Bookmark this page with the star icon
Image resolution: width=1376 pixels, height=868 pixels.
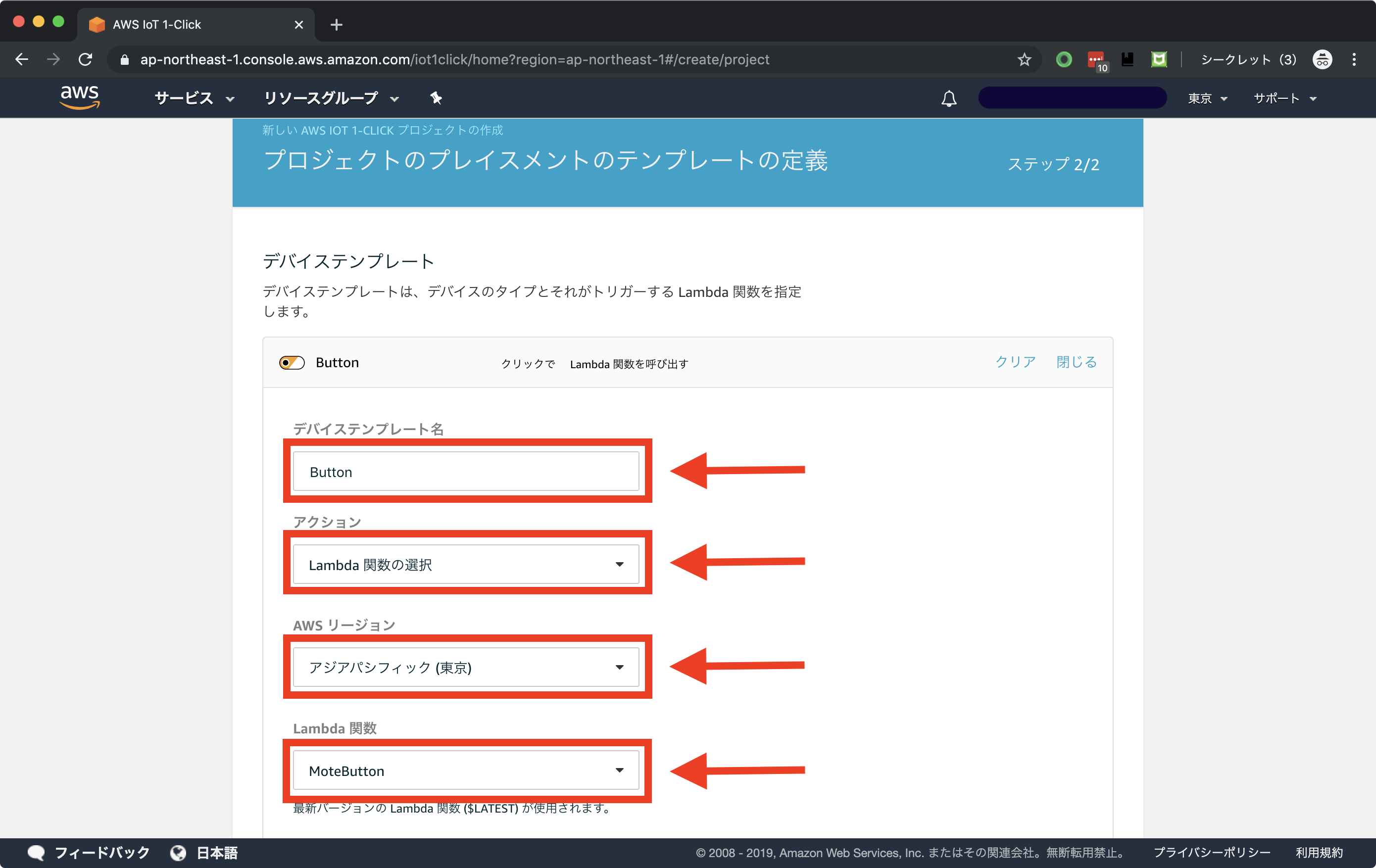point(1024,59)
